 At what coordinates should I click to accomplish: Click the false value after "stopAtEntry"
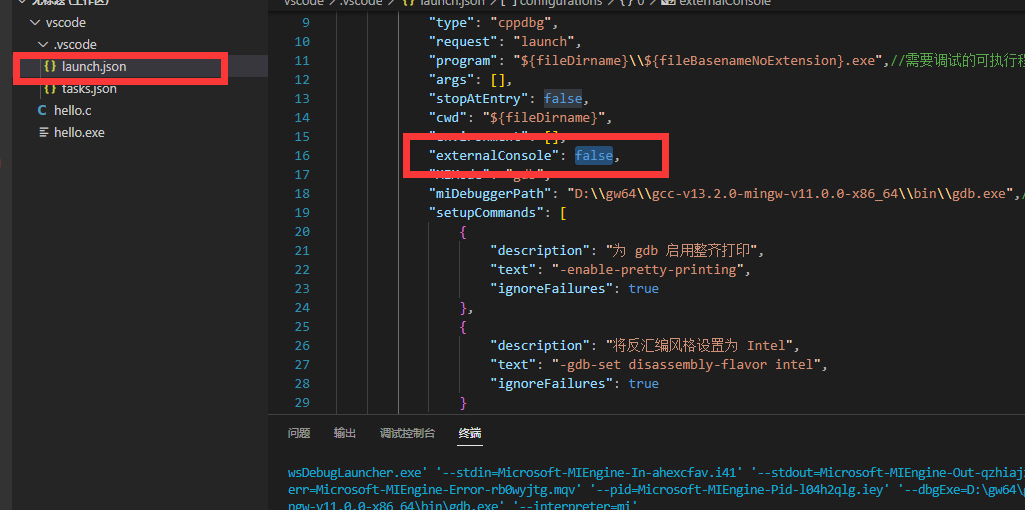click(x=563, y=99)
